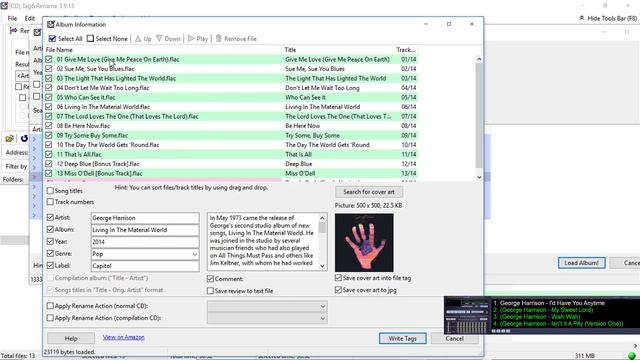The width and height of the screenshot is (640, 360).
Task: Select playlist track I'd Have You Anytime
Action: pos(549,303)
